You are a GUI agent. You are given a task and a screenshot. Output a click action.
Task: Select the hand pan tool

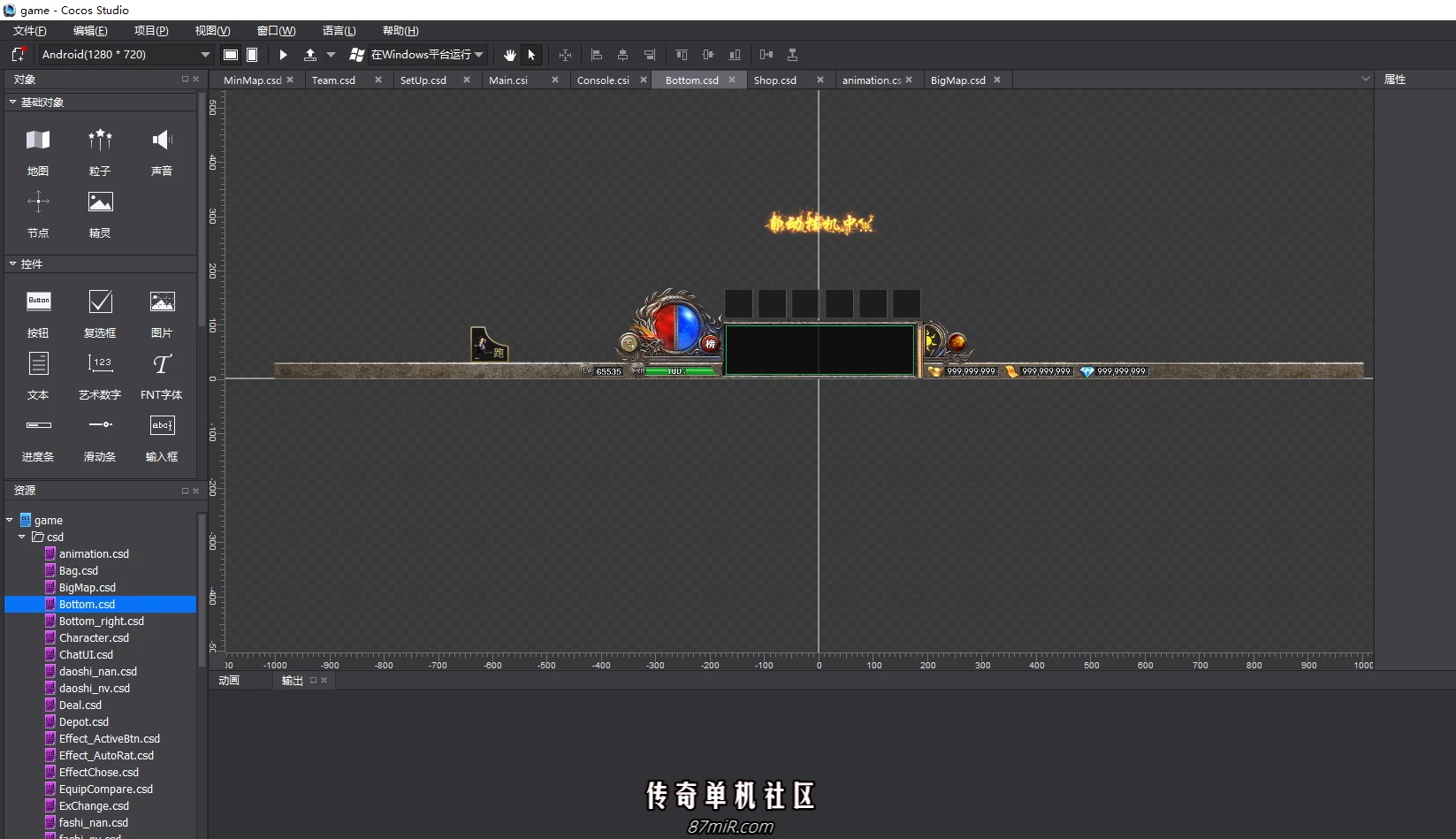(510, 55)
